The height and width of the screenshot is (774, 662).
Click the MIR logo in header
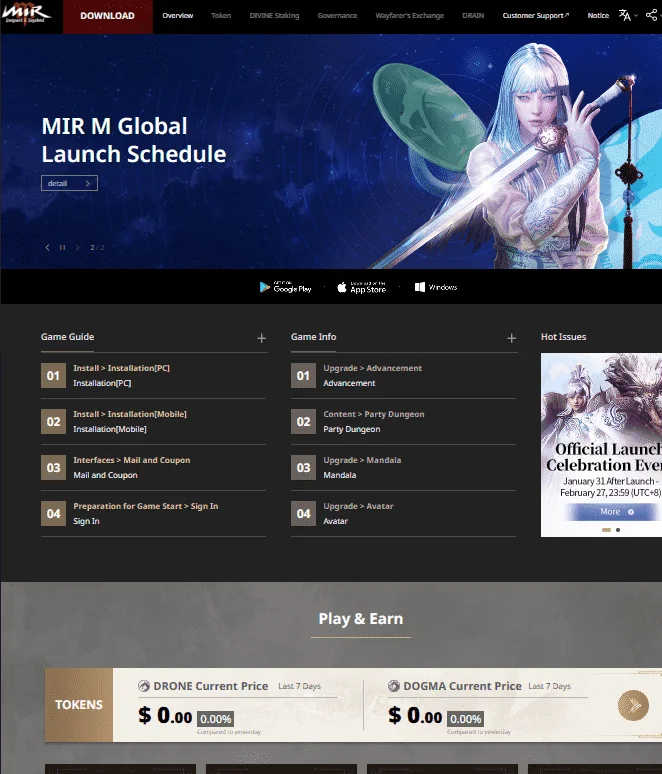coord(26,13)
